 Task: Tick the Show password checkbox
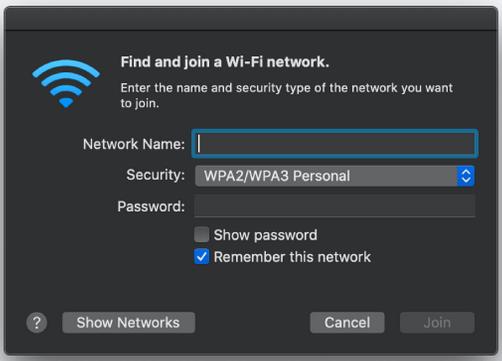[x=202, y=234]
